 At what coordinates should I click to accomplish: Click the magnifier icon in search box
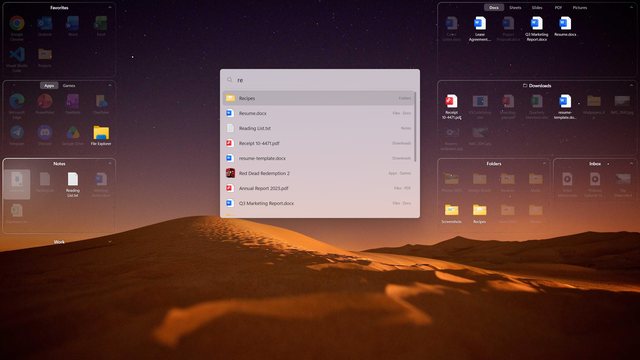(x=230, y=80)
